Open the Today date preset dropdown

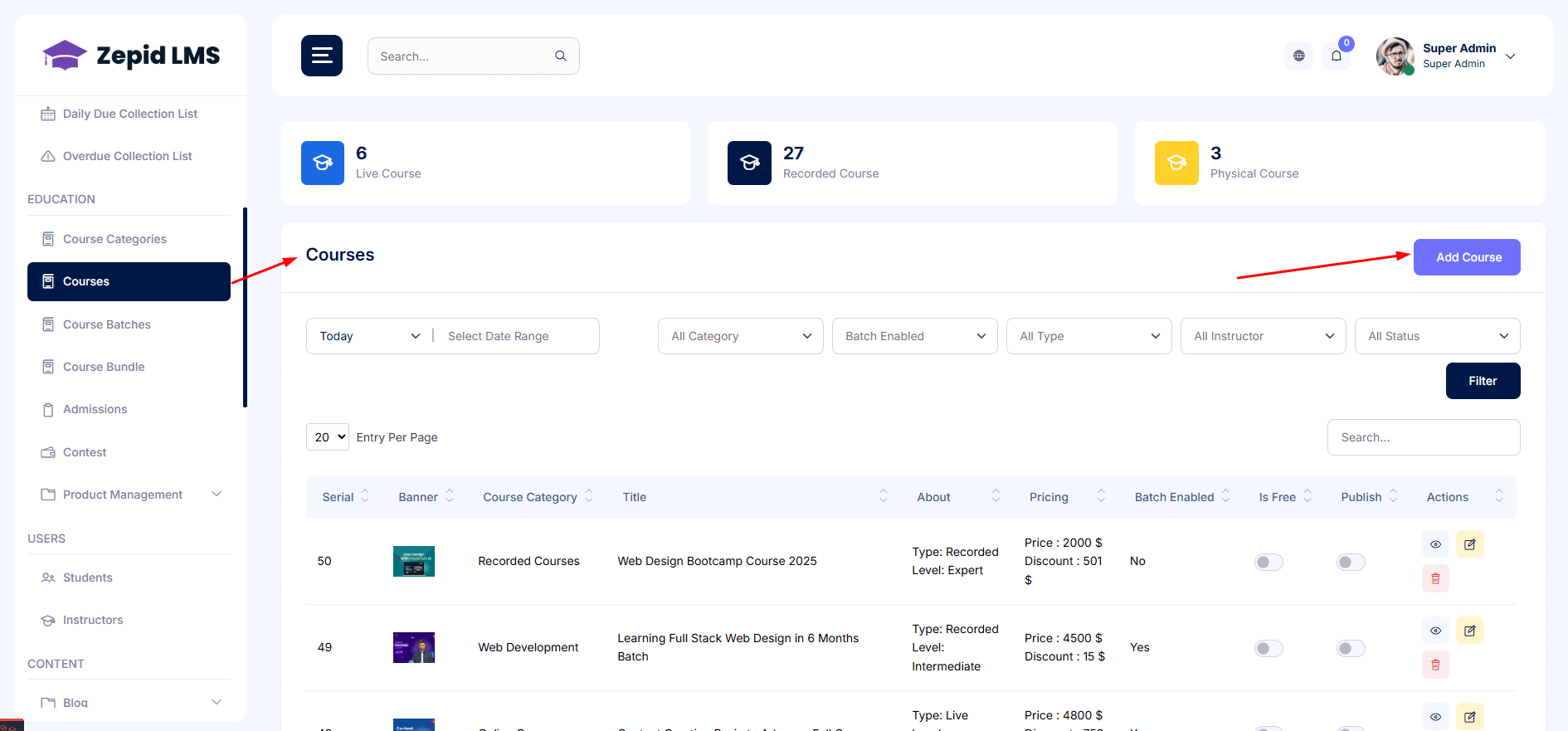[369, 336]
